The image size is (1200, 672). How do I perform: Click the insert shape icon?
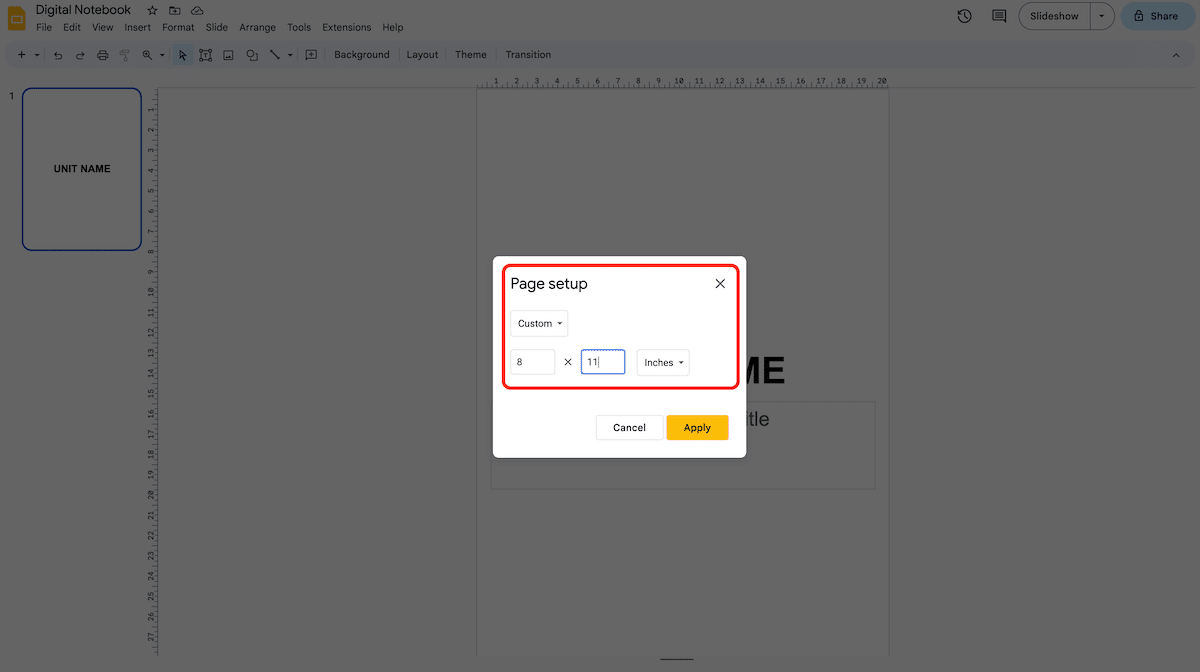(x=252, y=55)
